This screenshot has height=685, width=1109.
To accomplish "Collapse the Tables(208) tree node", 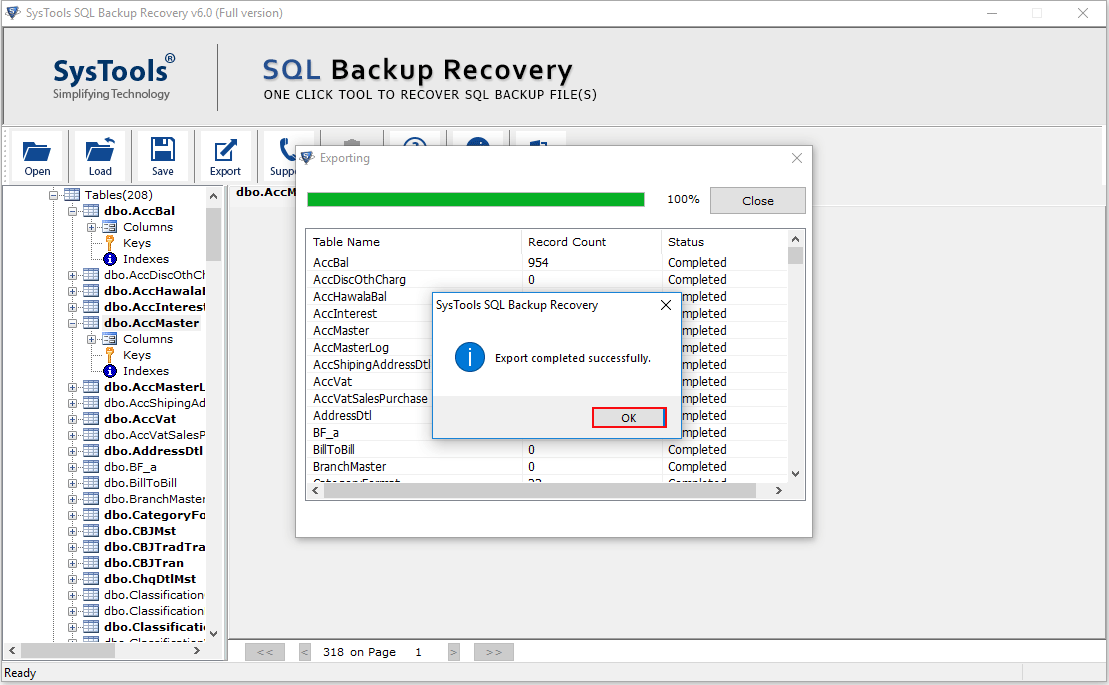I will tap(54, 195).
